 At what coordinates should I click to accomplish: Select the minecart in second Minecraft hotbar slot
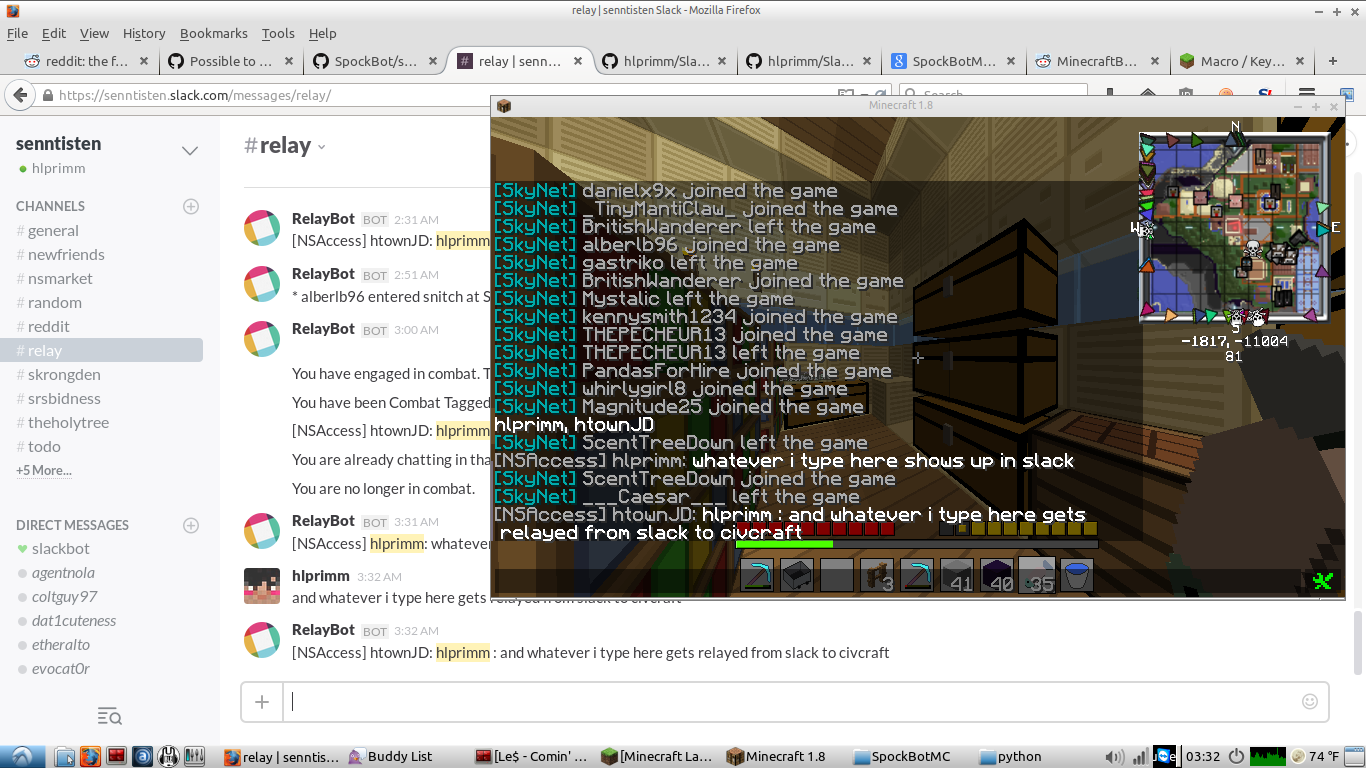tap(797, 576)
